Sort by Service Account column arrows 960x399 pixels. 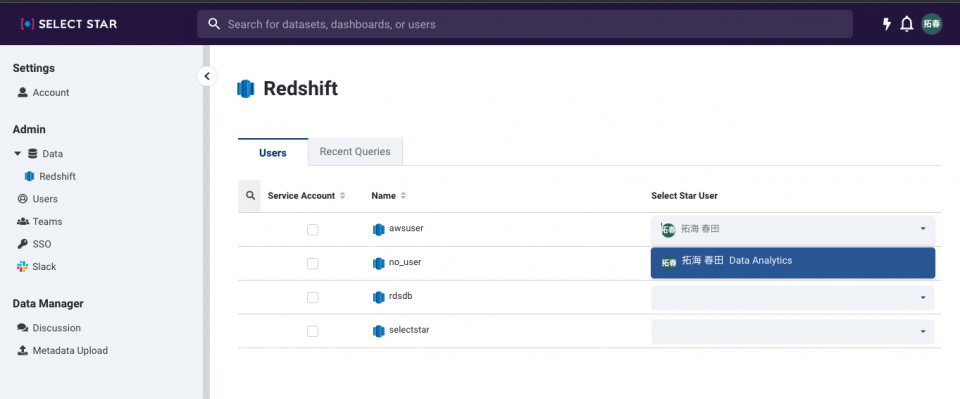pos(342,196)
